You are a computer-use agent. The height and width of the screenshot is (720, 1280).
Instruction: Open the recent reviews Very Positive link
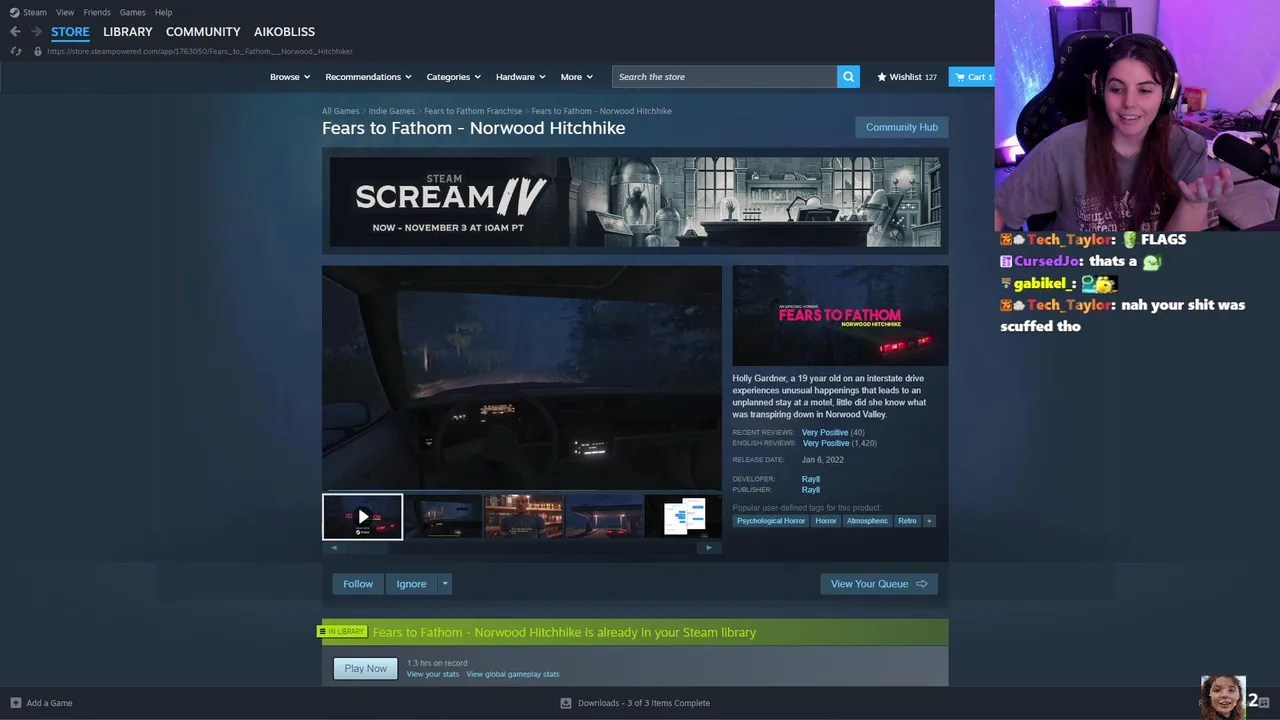pos(825,433)
